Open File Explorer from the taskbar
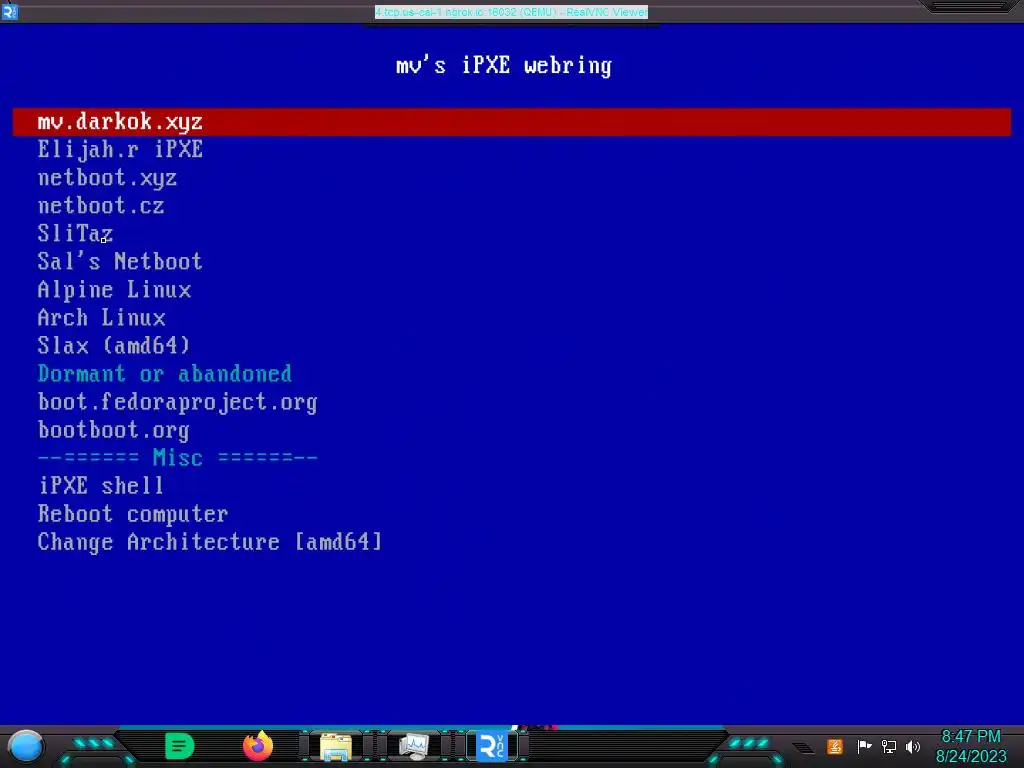The height and width of the screenshot is (768, 1024). coord(336,746)
